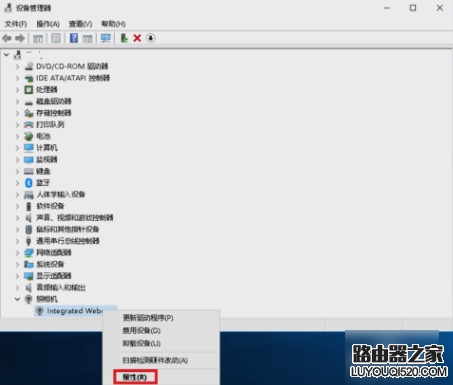
Task: Select the 电池 label
Action: point(43,136)
